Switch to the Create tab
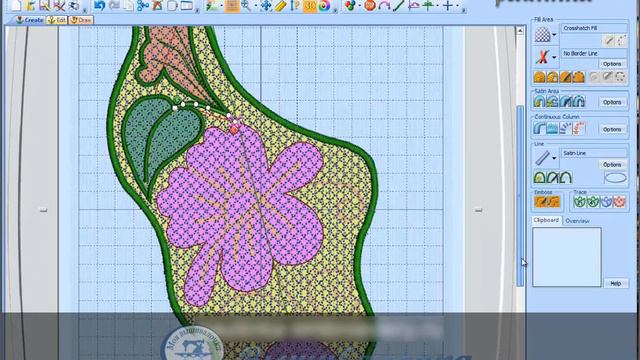Image resolution: width=640 pixels, height=360 pixels. [x=29, y=20]
